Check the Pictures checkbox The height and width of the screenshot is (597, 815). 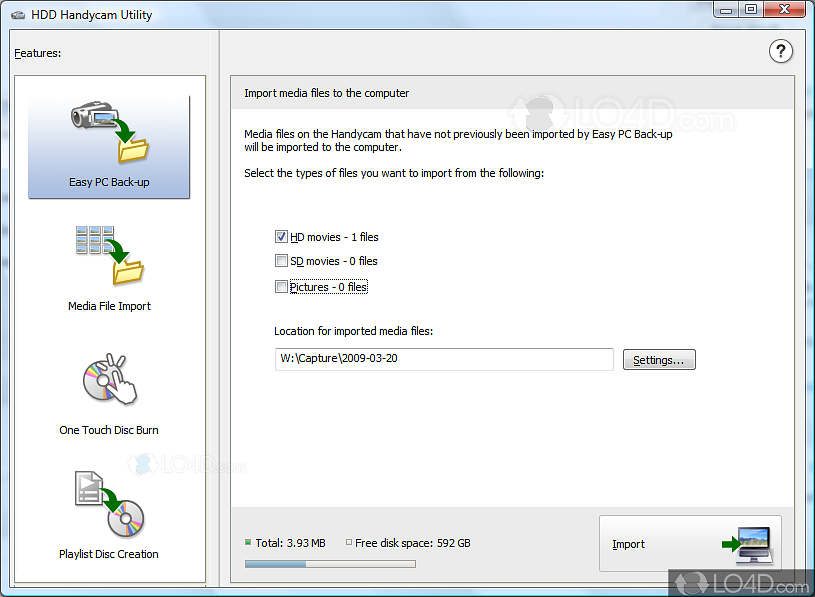tap(281, 287)
